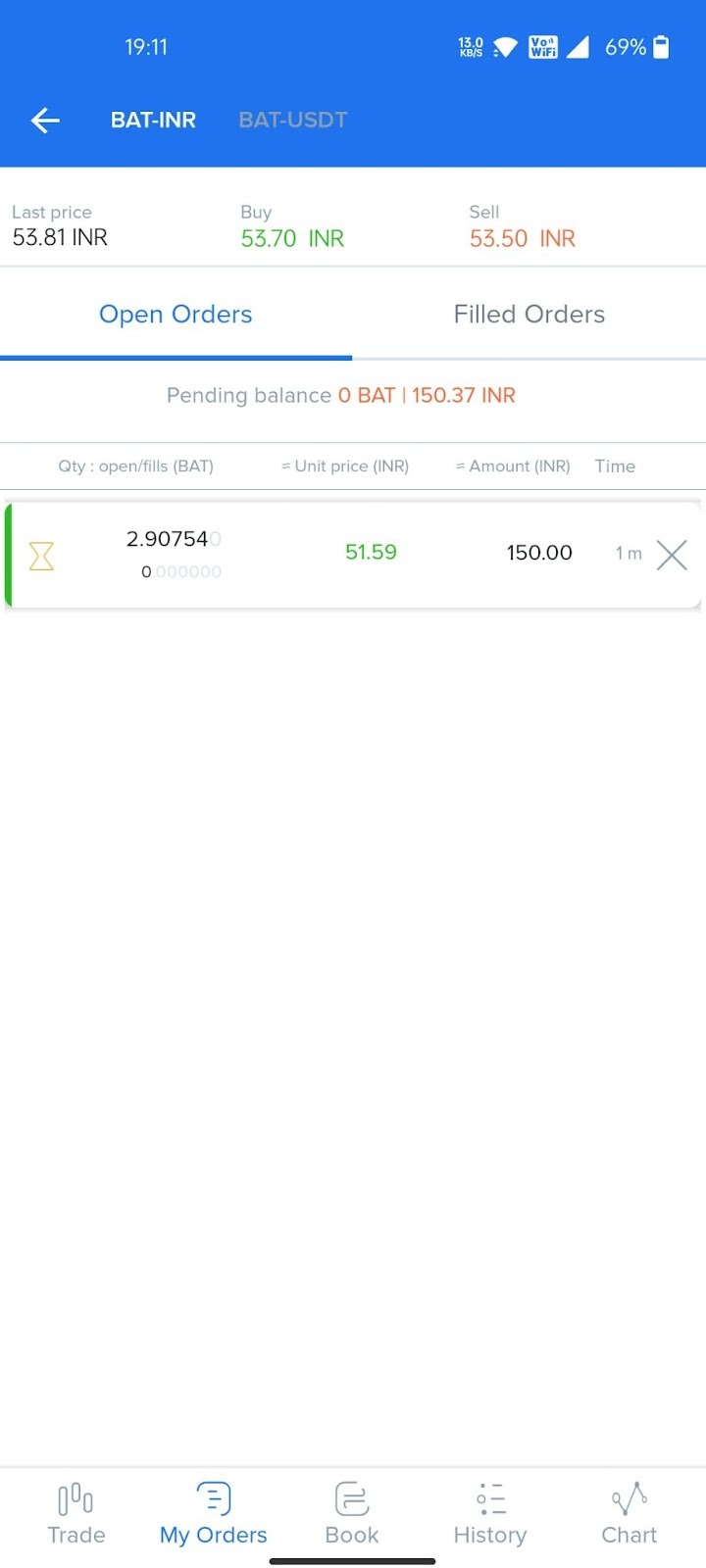Screen dimensions: 706x1568
Task: Open the Filled Orders tab
Action: [529, 314]
